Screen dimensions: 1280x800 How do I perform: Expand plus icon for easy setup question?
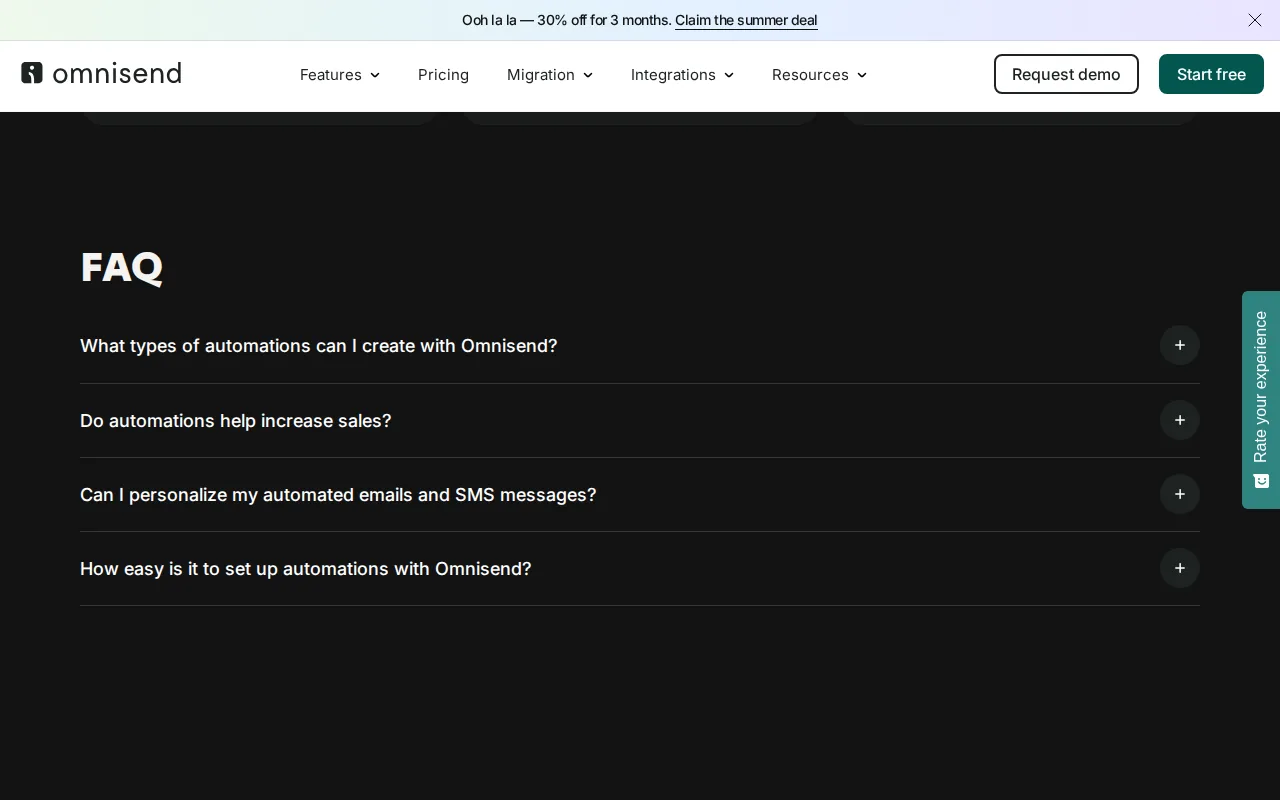point(1180,568)
